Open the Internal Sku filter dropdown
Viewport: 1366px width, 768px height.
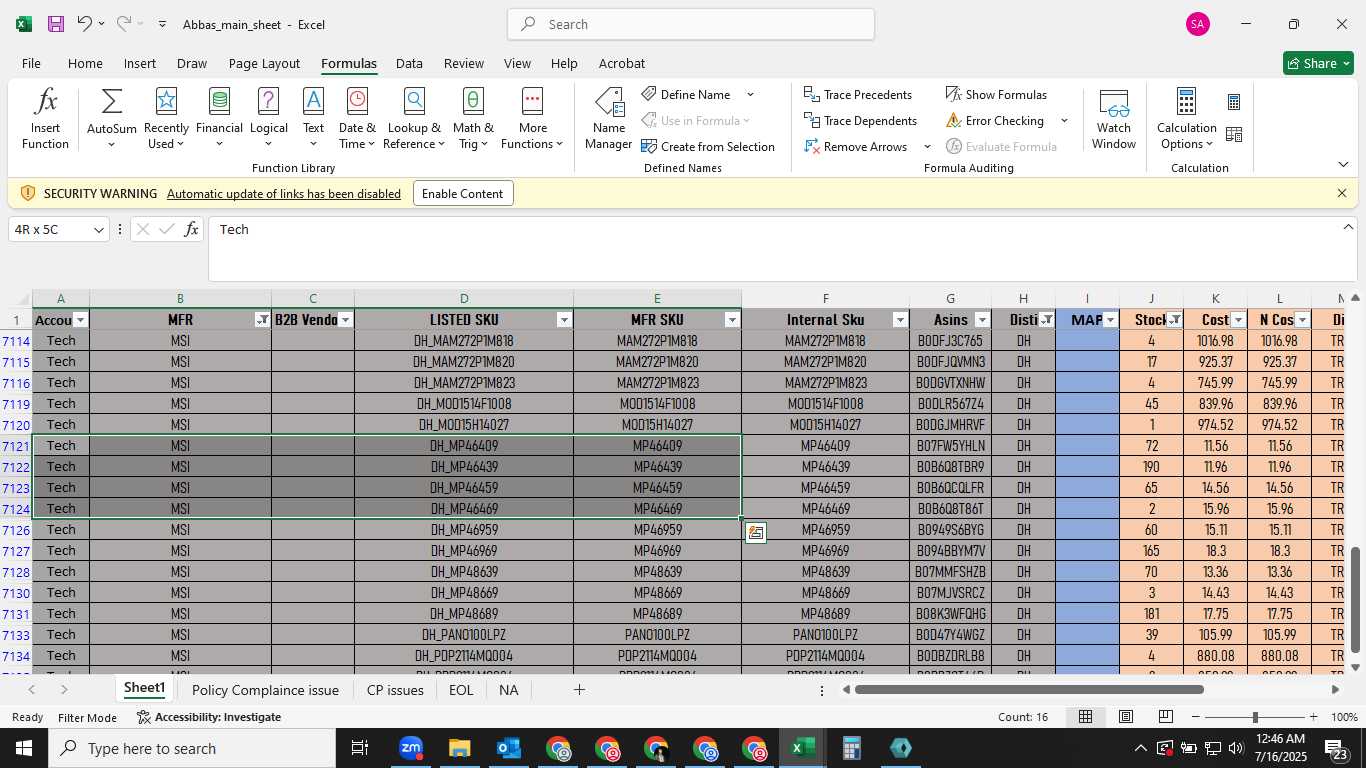[x=900, y=320]
